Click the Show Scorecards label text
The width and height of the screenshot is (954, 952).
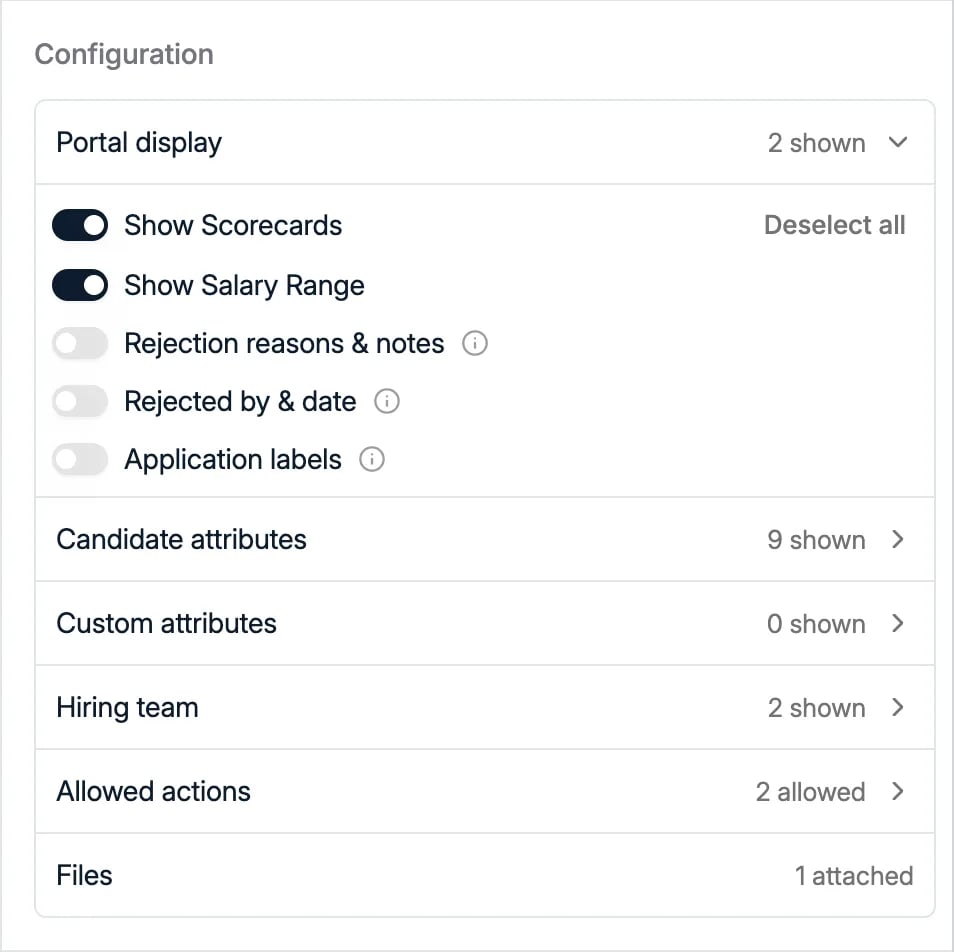233,226
